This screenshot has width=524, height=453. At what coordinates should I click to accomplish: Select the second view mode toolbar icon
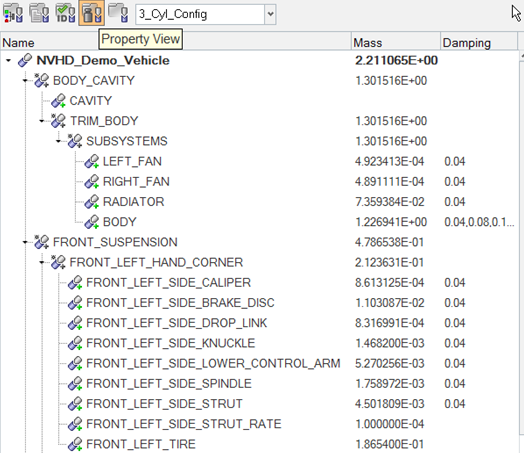tap(39, 13)
